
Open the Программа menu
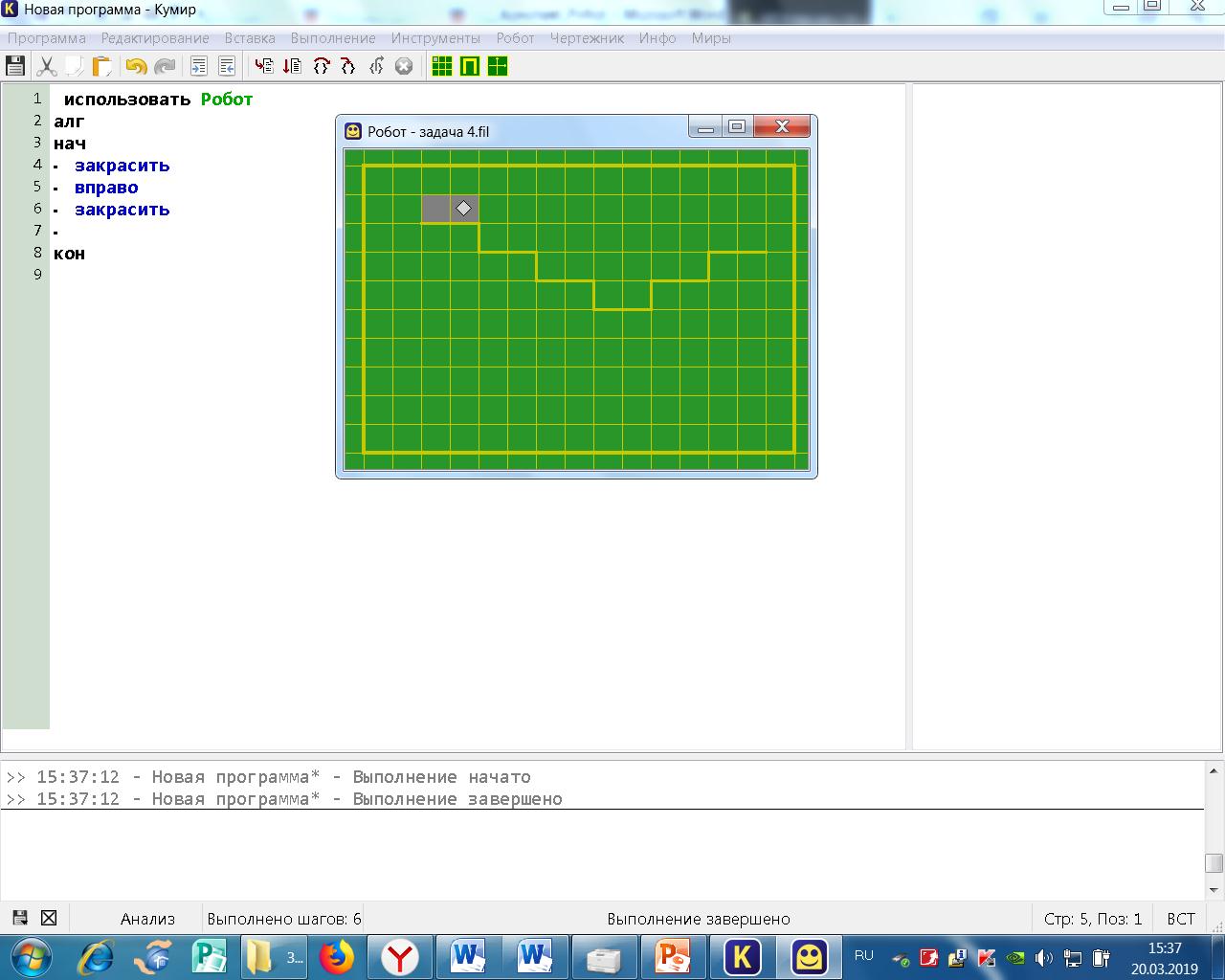coord(47,38)
